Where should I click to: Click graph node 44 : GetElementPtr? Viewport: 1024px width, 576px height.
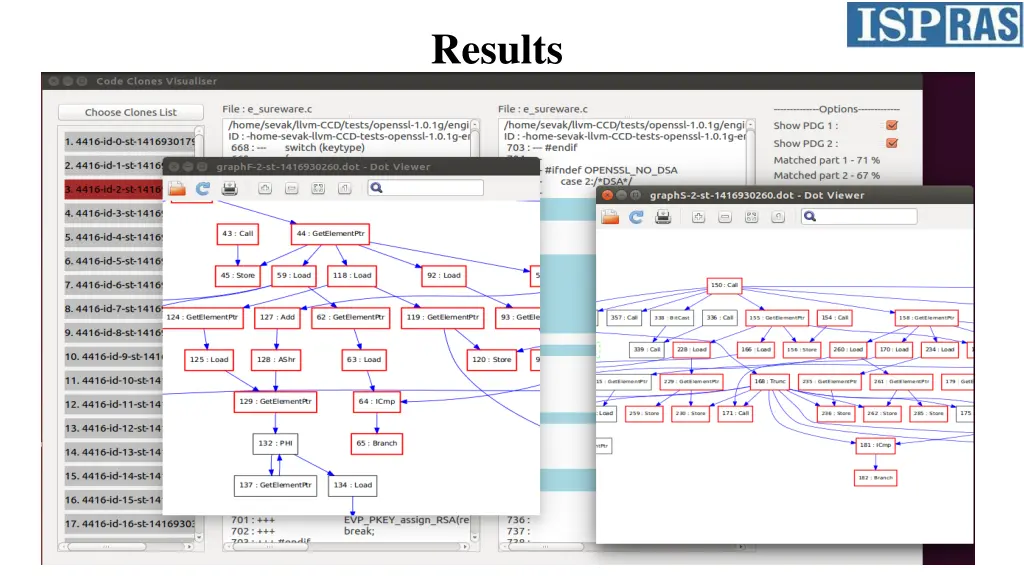(330, 234)
